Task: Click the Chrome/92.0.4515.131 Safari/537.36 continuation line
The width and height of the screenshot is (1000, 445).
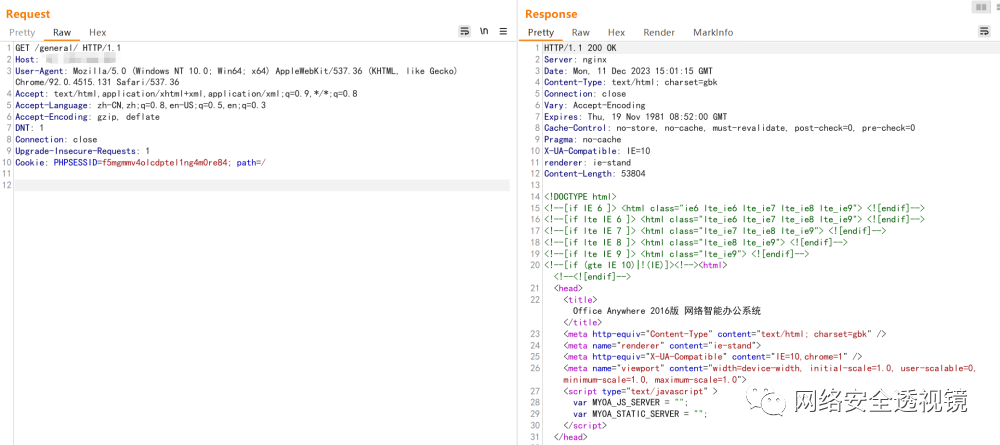Action: pos(97,82)
